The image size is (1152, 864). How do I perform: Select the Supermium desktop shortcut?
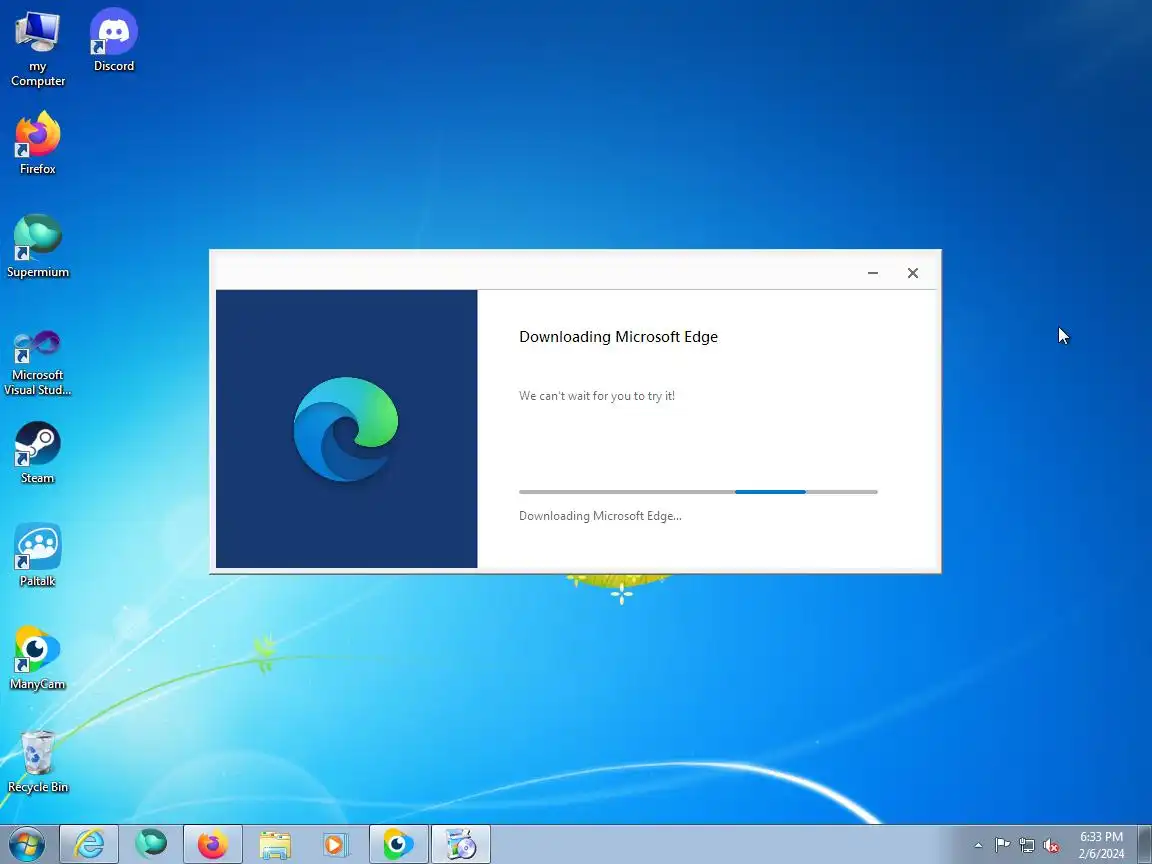click(37, 246)
